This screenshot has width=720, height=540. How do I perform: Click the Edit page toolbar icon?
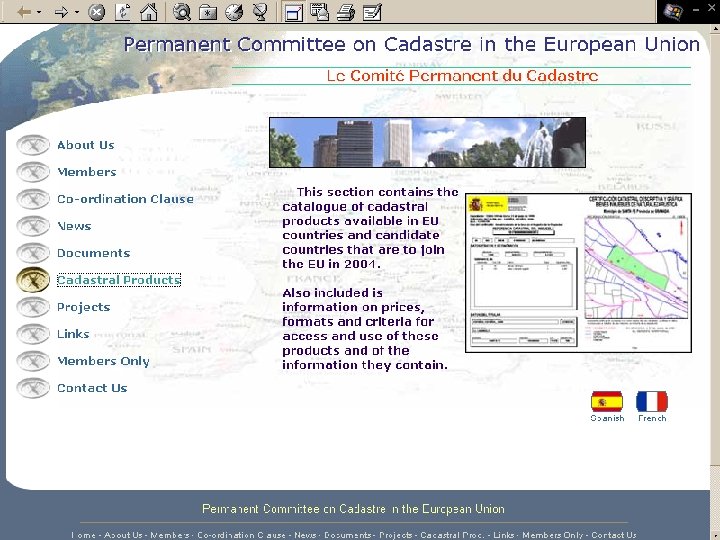click(372, 12)
